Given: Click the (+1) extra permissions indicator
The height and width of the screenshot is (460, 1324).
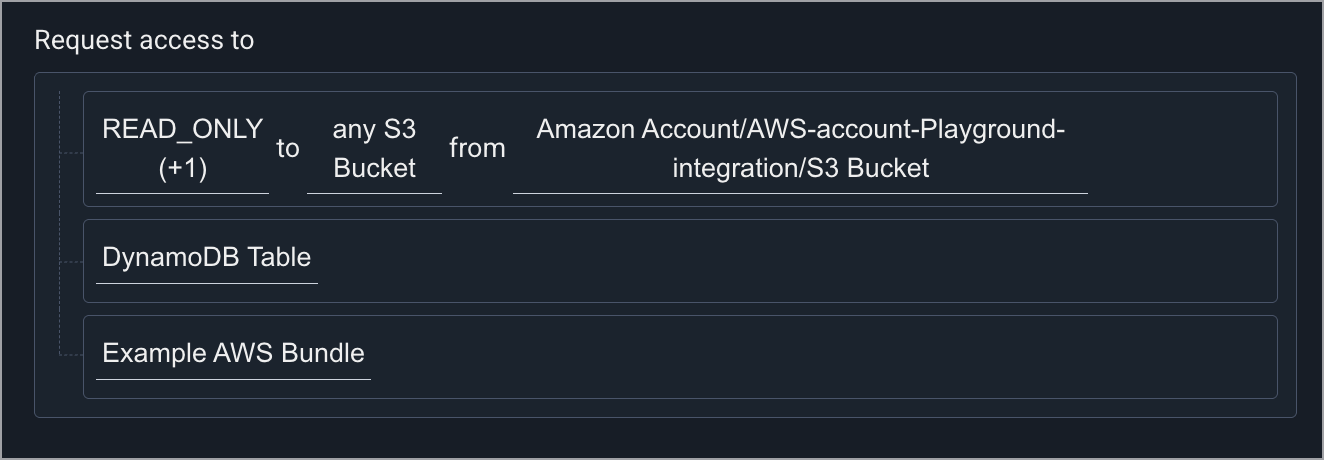Looking at the screenshot, I should (183, 168).
